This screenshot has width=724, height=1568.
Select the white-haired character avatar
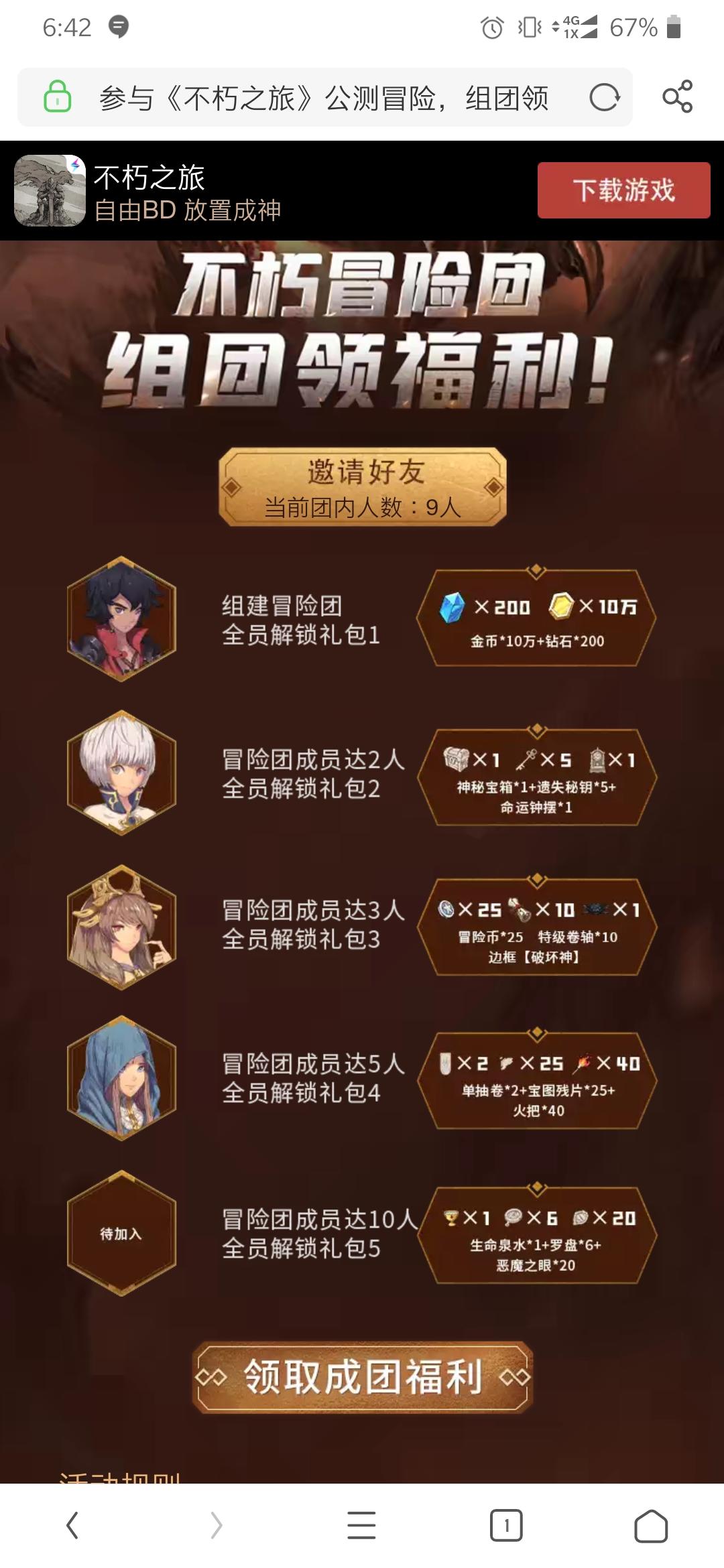click(121, 773)
